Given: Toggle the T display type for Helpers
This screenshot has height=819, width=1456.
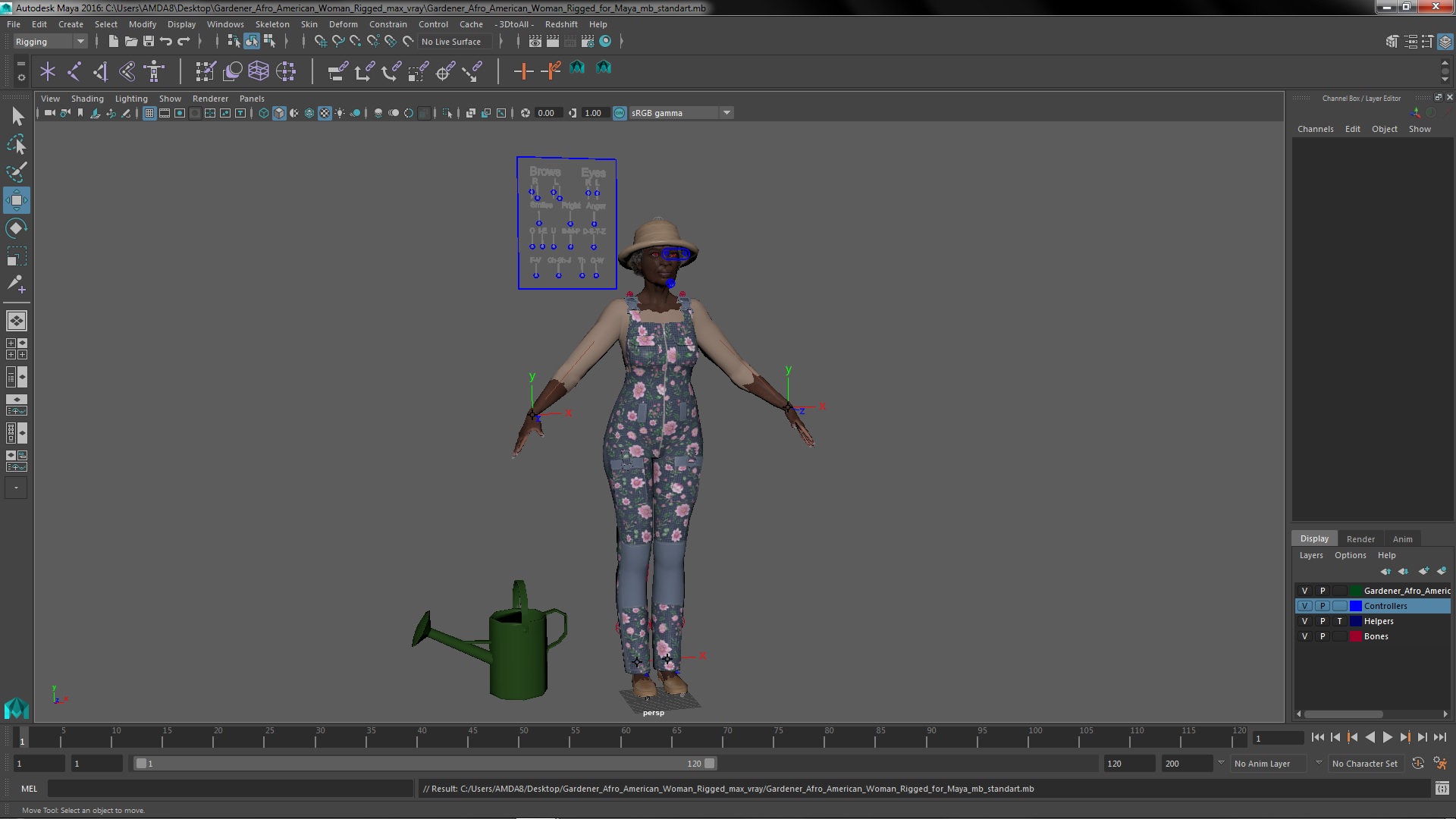Looking at the screenshot, I should click(x=1340, y=621).
